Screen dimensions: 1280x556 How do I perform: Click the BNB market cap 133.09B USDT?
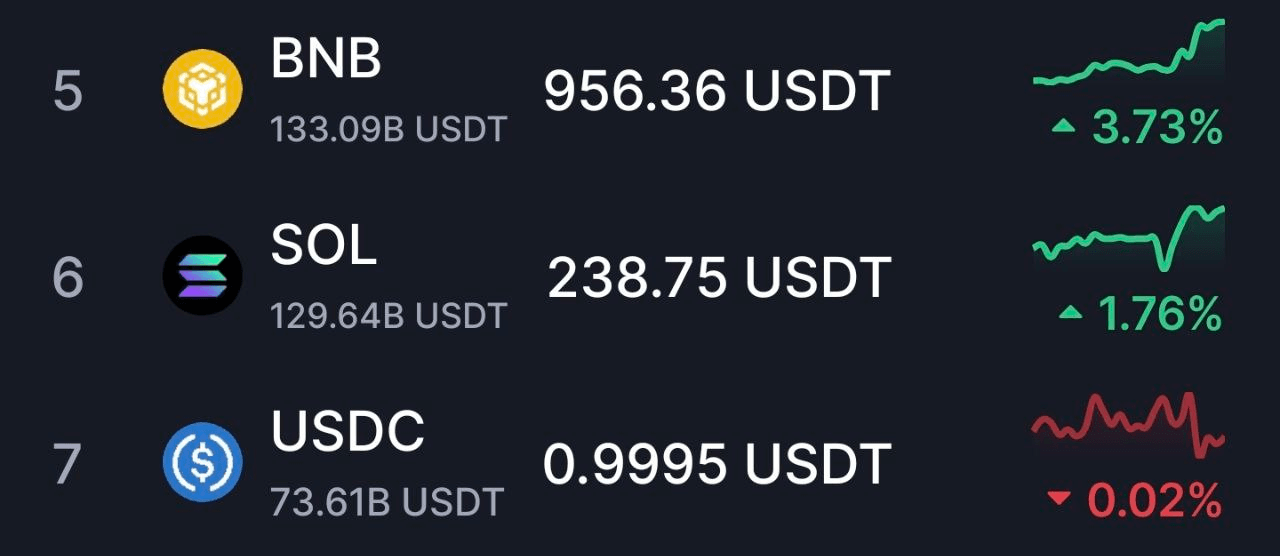click(388, 129)
